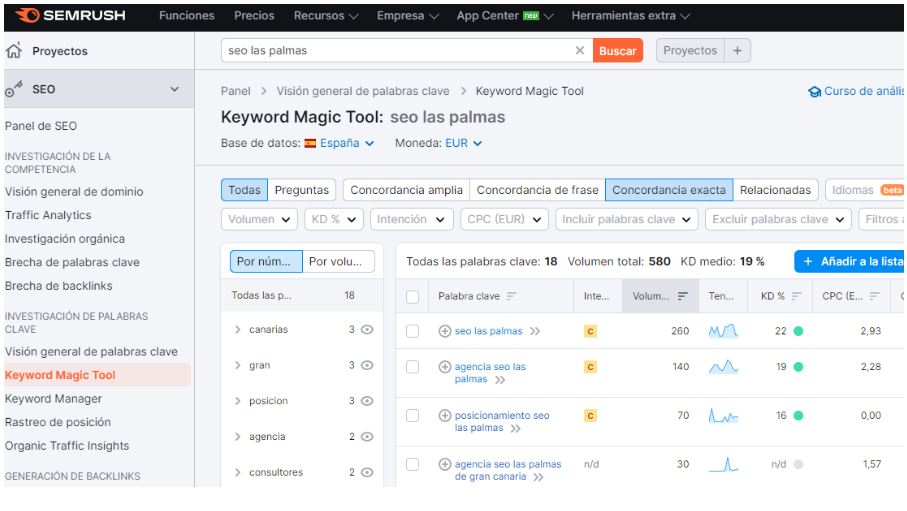Open the Keyword Manager sidebar link

click(x=53, y=399)
